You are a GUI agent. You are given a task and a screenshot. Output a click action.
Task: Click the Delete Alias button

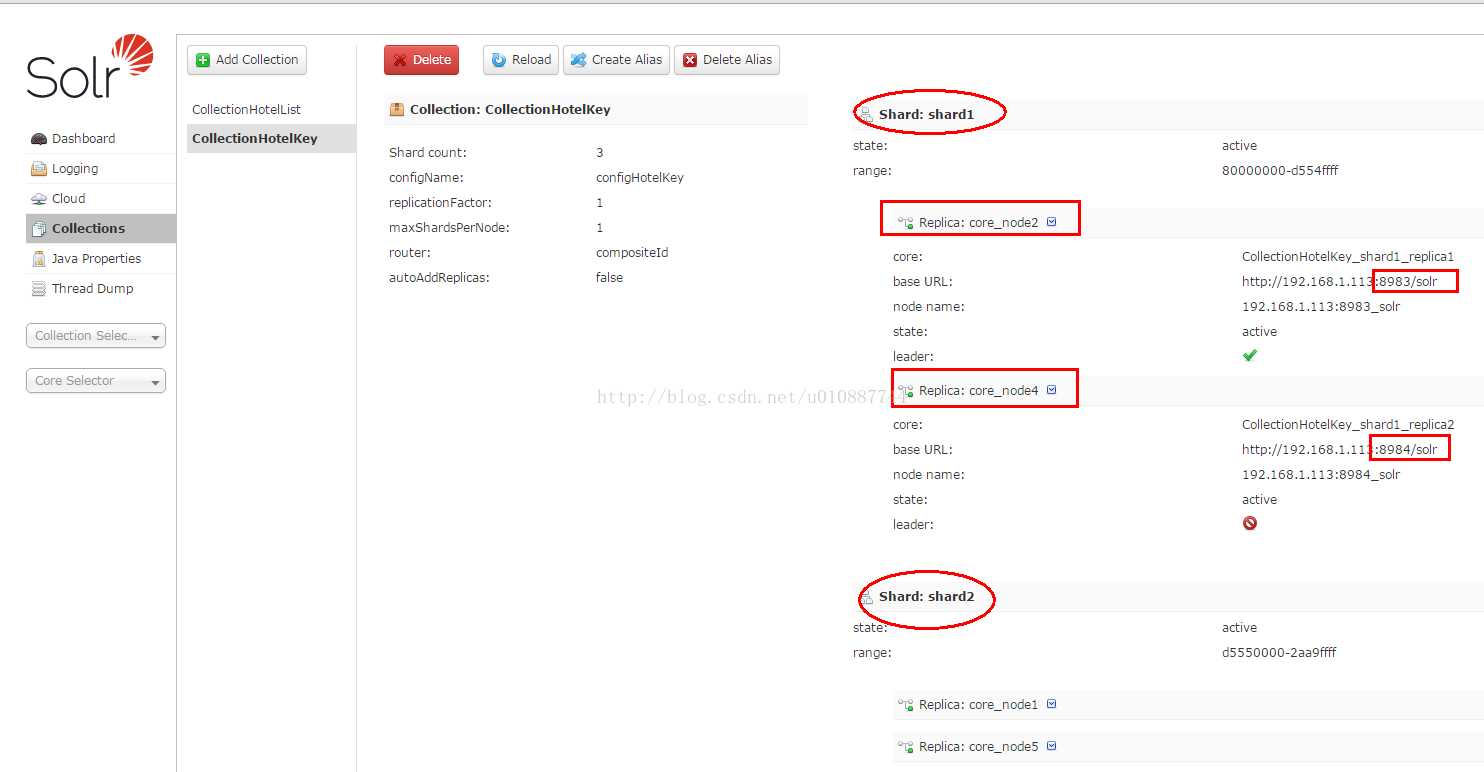727,60
